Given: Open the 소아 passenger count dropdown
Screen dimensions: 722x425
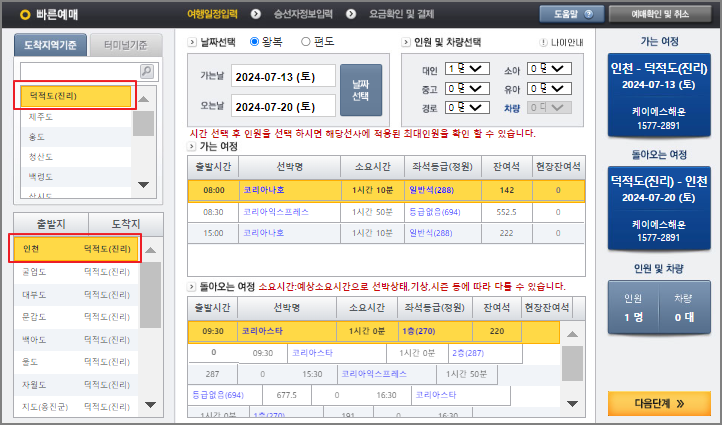Looking at the screenshot, I should 549,69.
